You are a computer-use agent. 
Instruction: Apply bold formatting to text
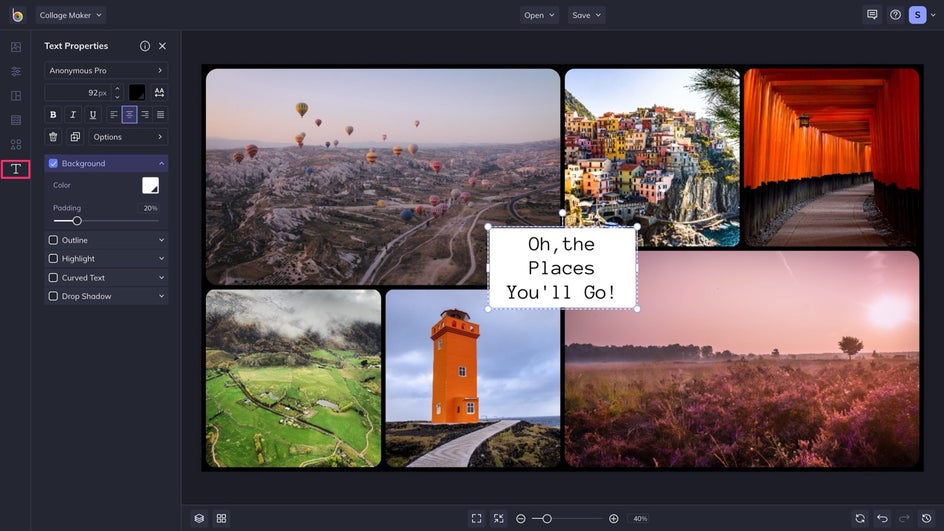click(x=54, y=115)
